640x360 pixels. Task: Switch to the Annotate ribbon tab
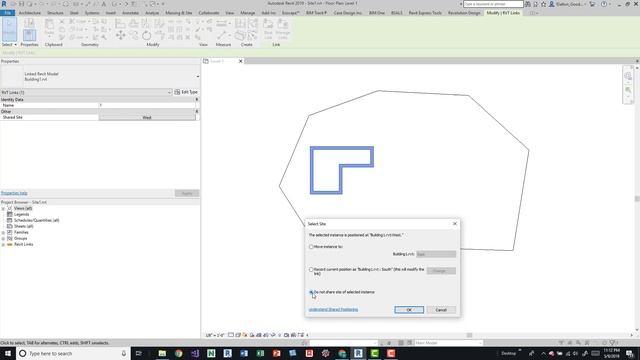coord(130,13)
